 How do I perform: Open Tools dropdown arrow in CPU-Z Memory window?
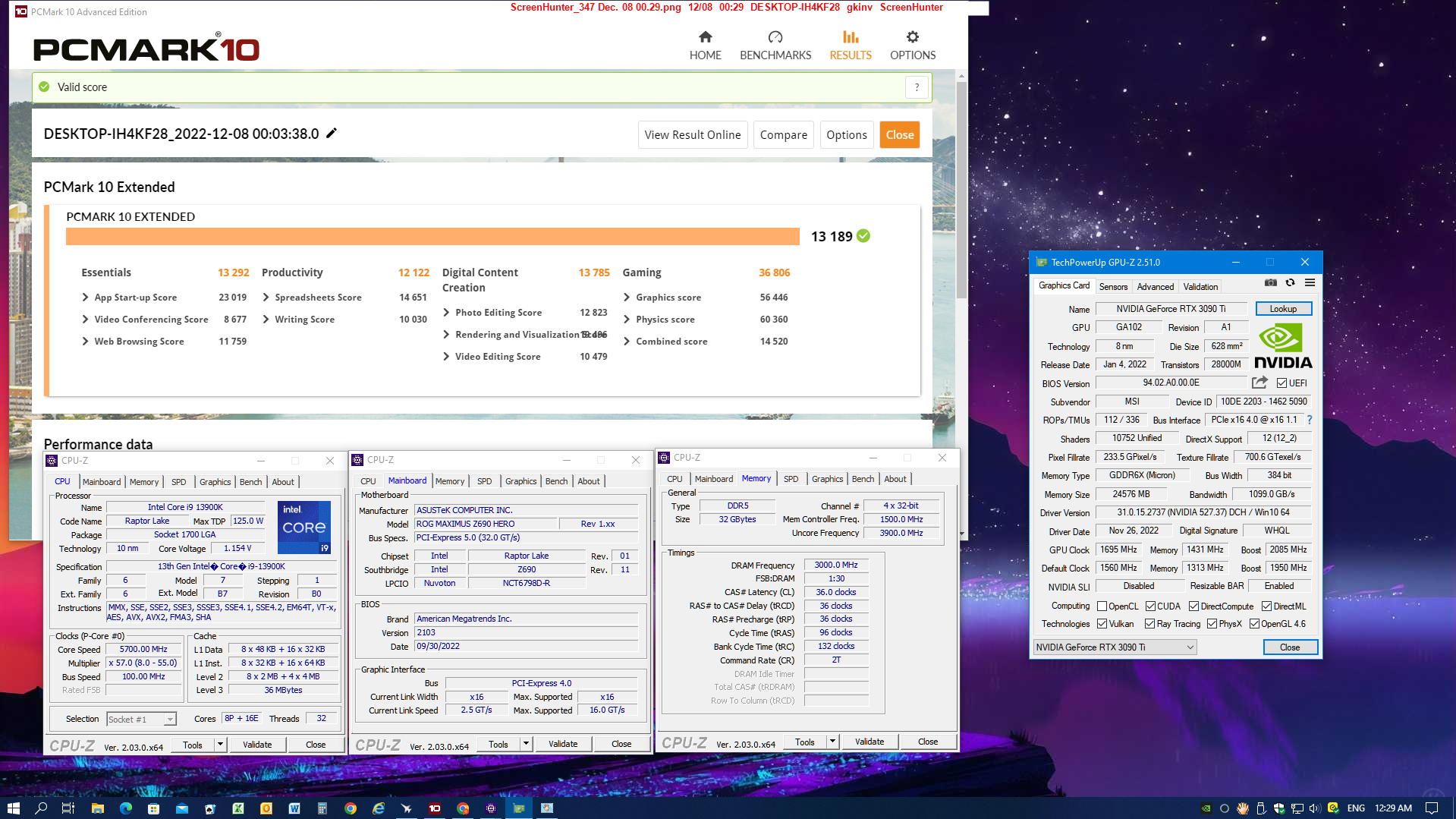pyautogui.click(x=832, y=742)
